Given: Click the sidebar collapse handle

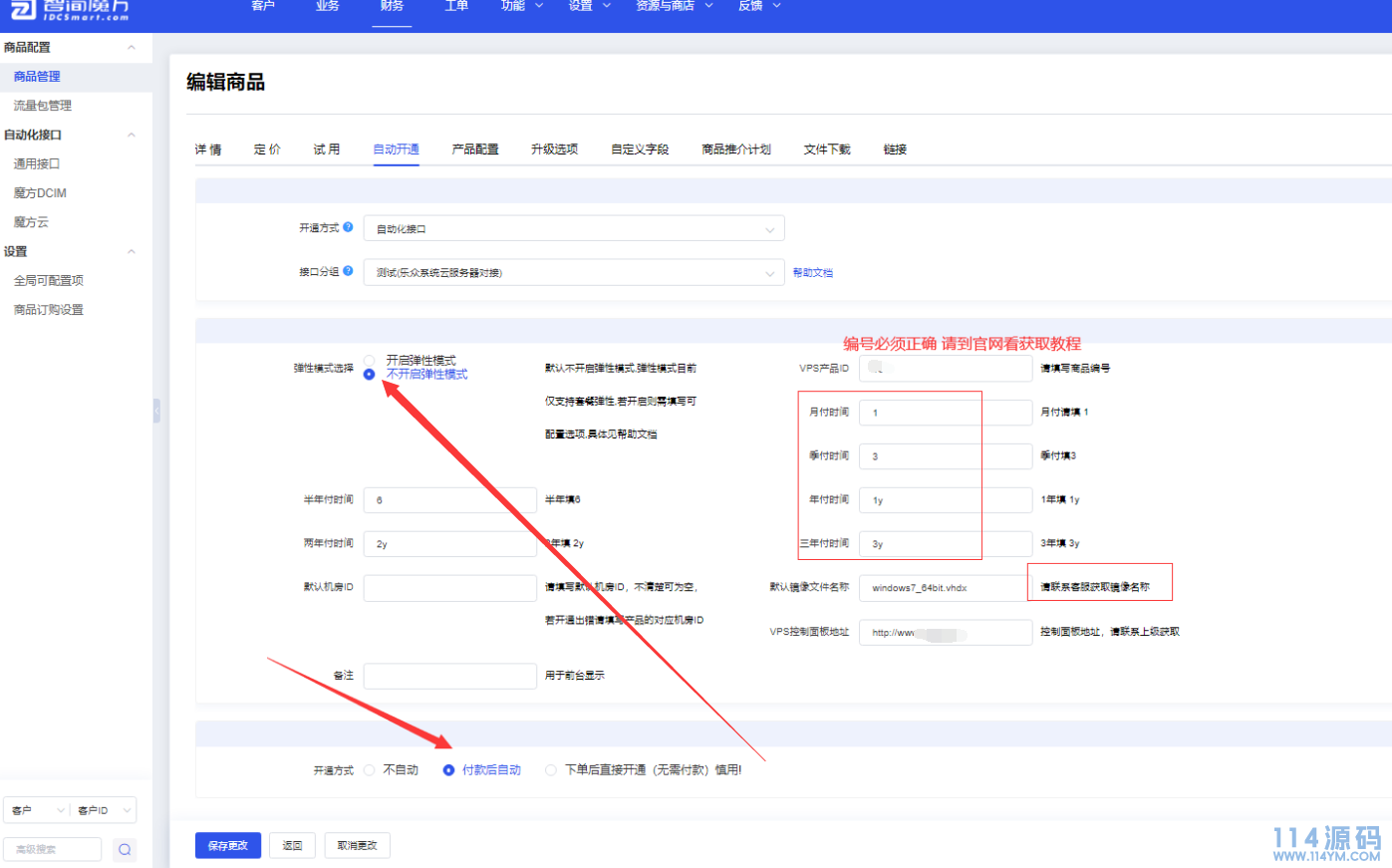Looking at the screenshot, I should [x=156, y=411].
